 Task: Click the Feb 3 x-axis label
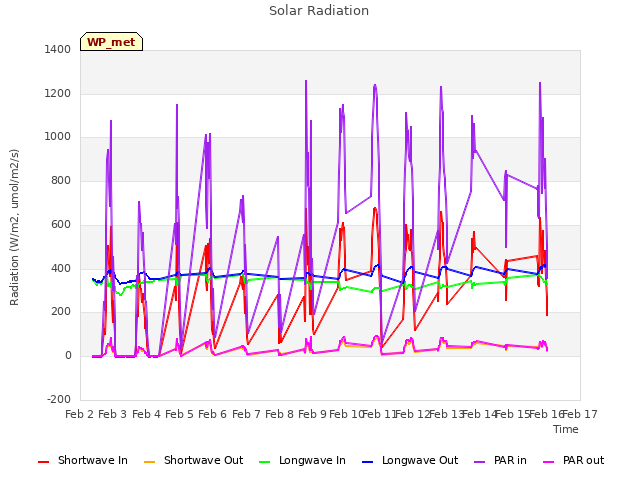pyautogui.click(x=113, y=415)
